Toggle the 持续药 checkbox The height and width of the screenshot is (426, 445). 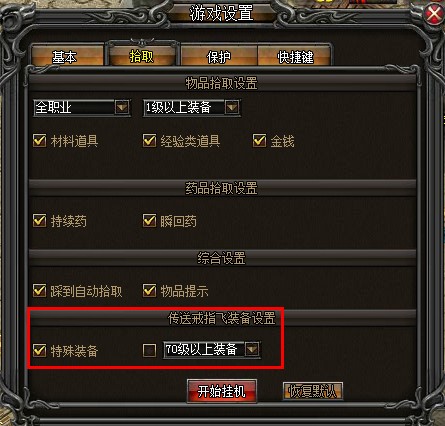point(40,221)
